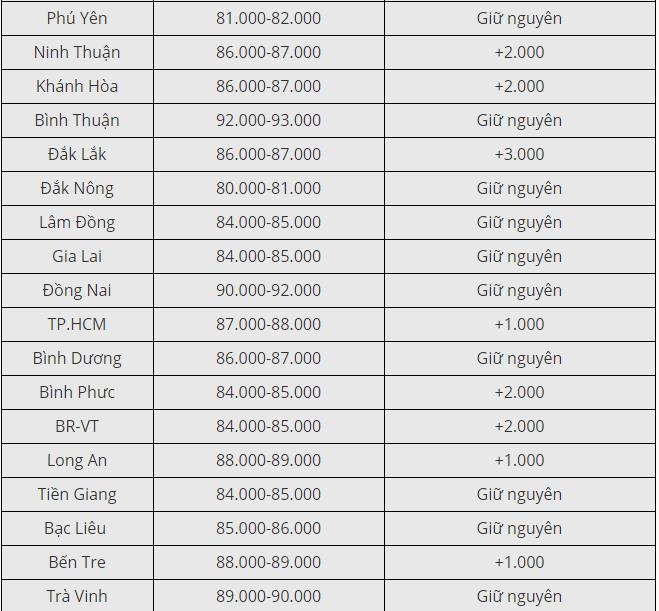Select Gia Lai's Giữ nguyên status
This screenshot has height=611, width=659.
click(x=519, y=257)
